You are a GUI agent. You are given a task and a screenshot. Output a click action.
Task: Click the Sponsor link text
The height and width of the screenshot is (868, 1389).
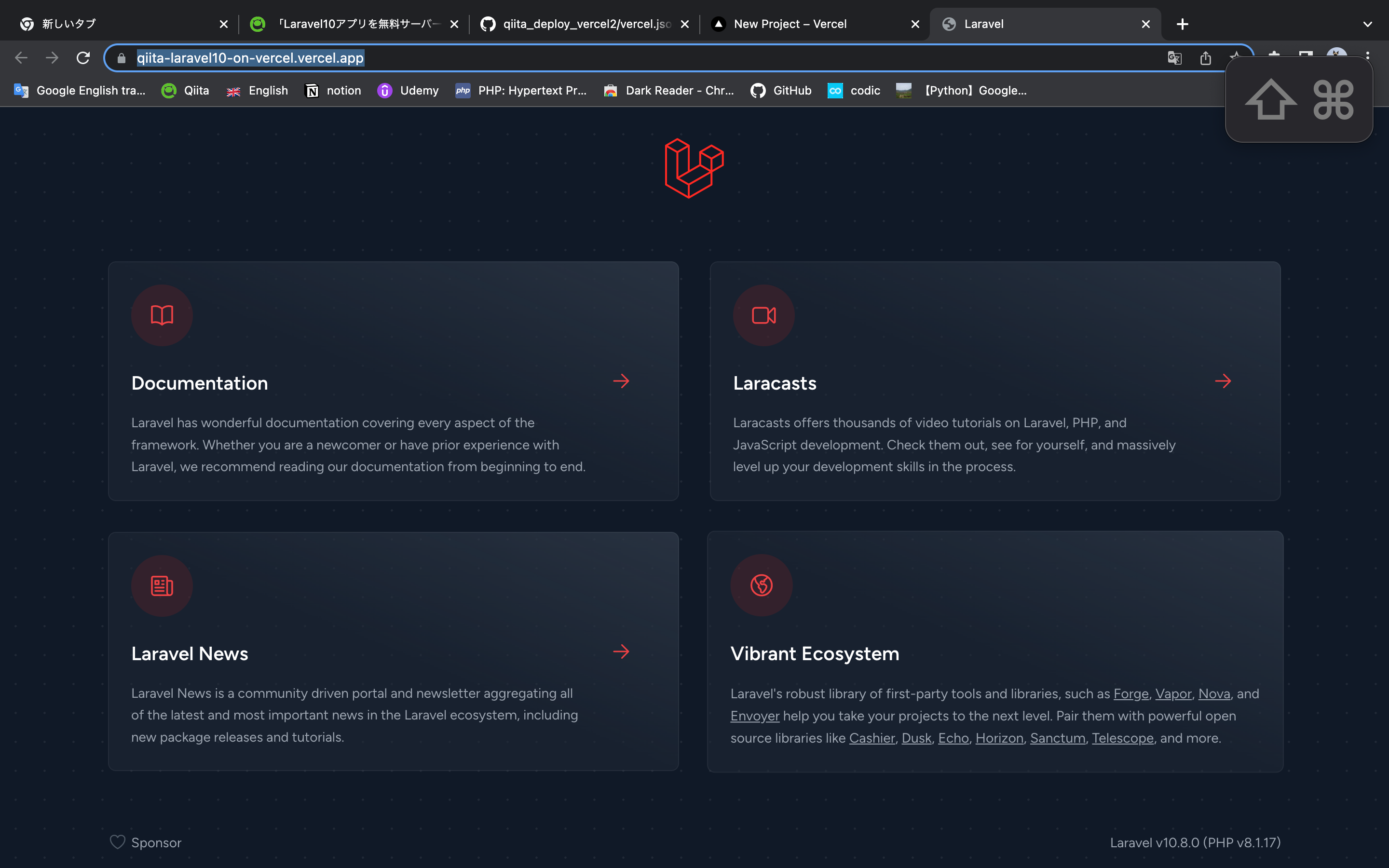[156, 842]
